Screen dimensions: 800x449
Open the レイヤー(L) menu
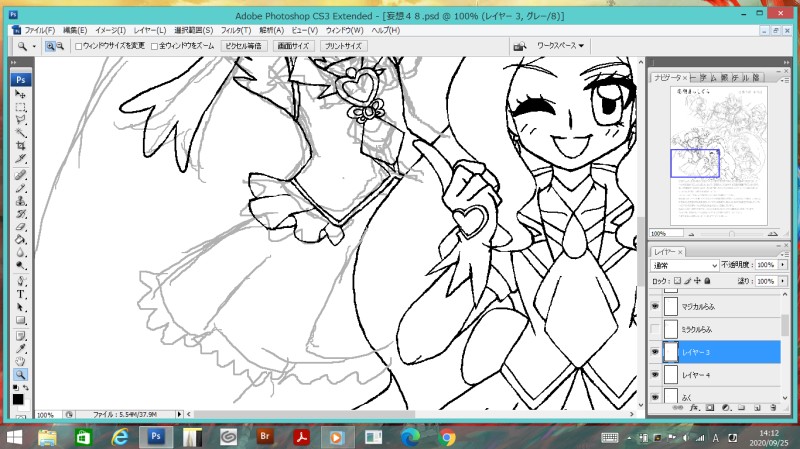[150, 31]
